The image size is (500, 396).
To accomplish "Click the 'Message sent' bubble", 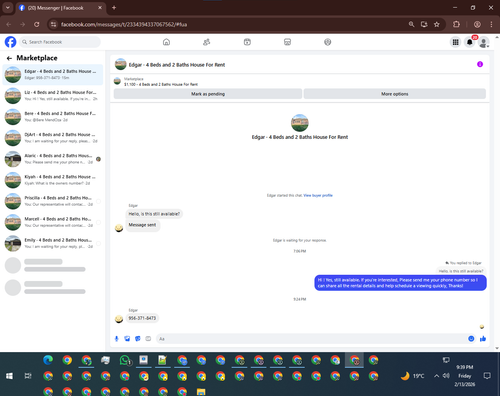I will click(x=142, y=225).
